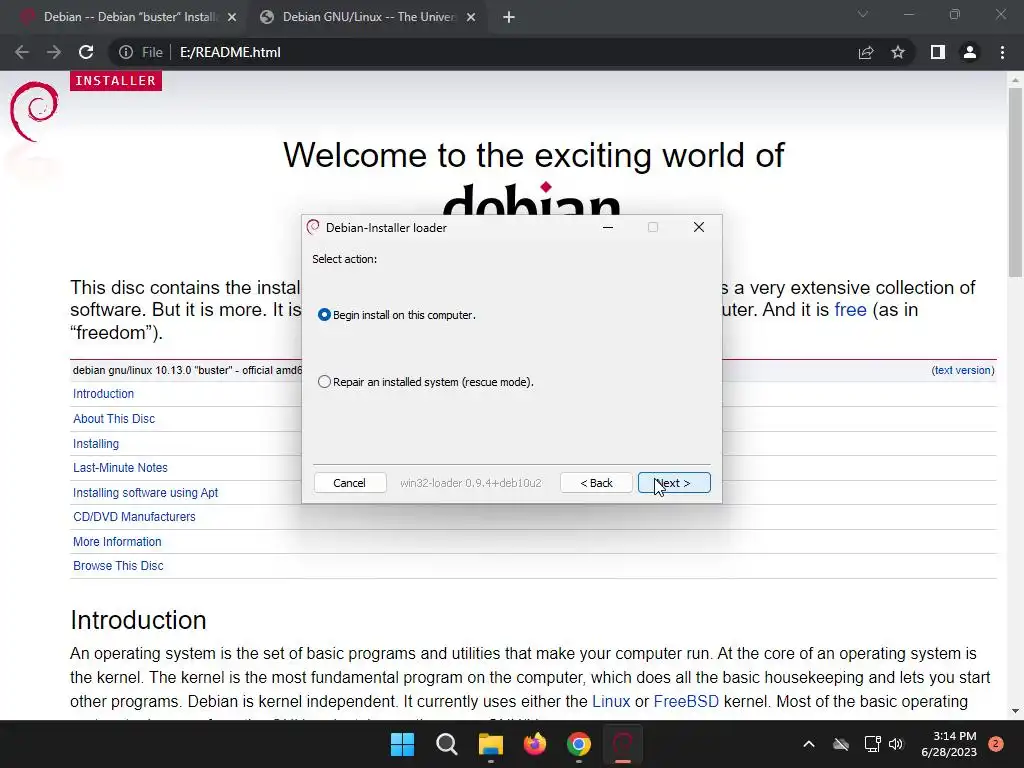Open File Explorer from the taskbar
This screenshot has height=768, width=1024.
tap(490, 744)
